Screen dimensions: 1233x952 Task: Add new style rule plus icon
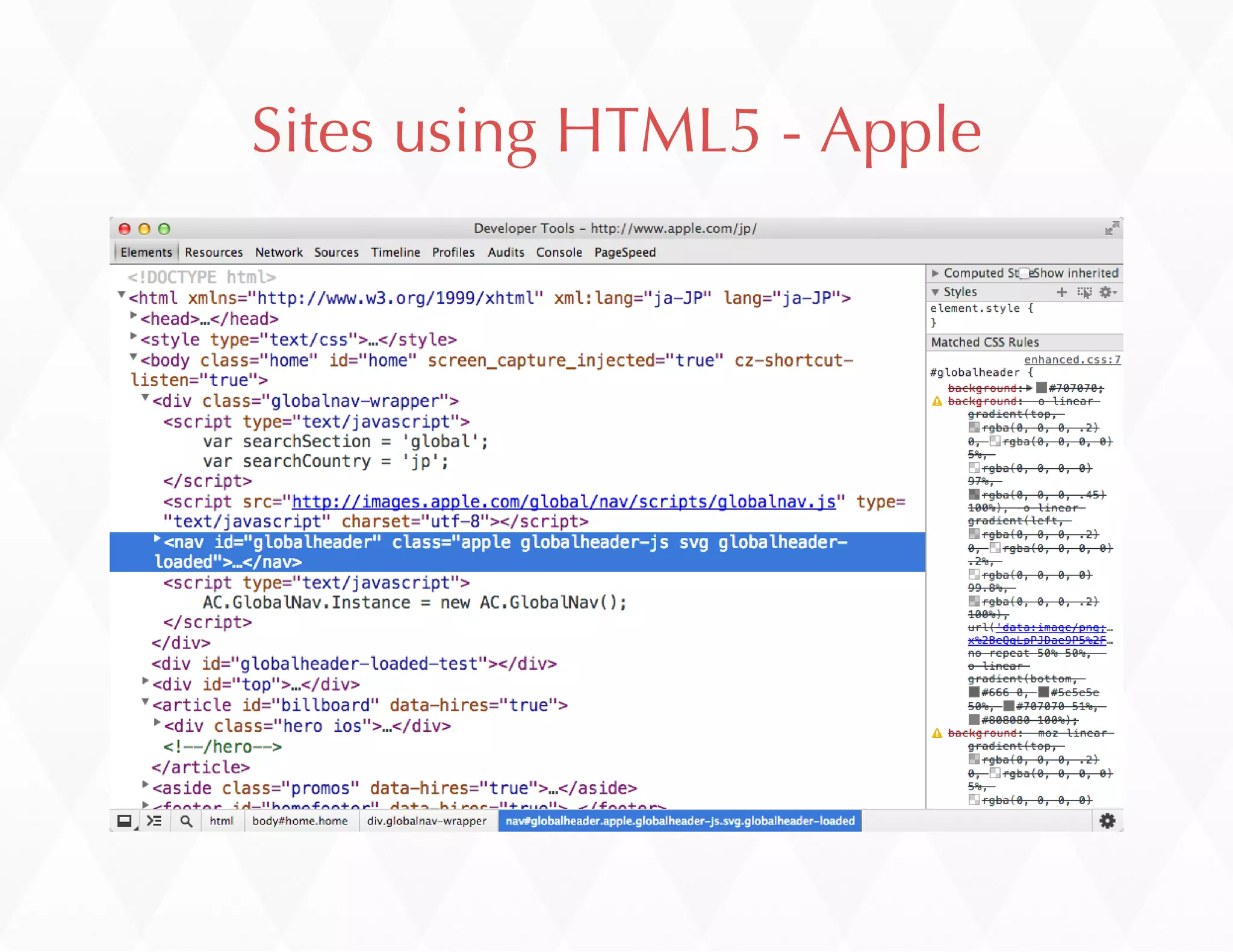pyautogui.click(x=1061, y=292)
